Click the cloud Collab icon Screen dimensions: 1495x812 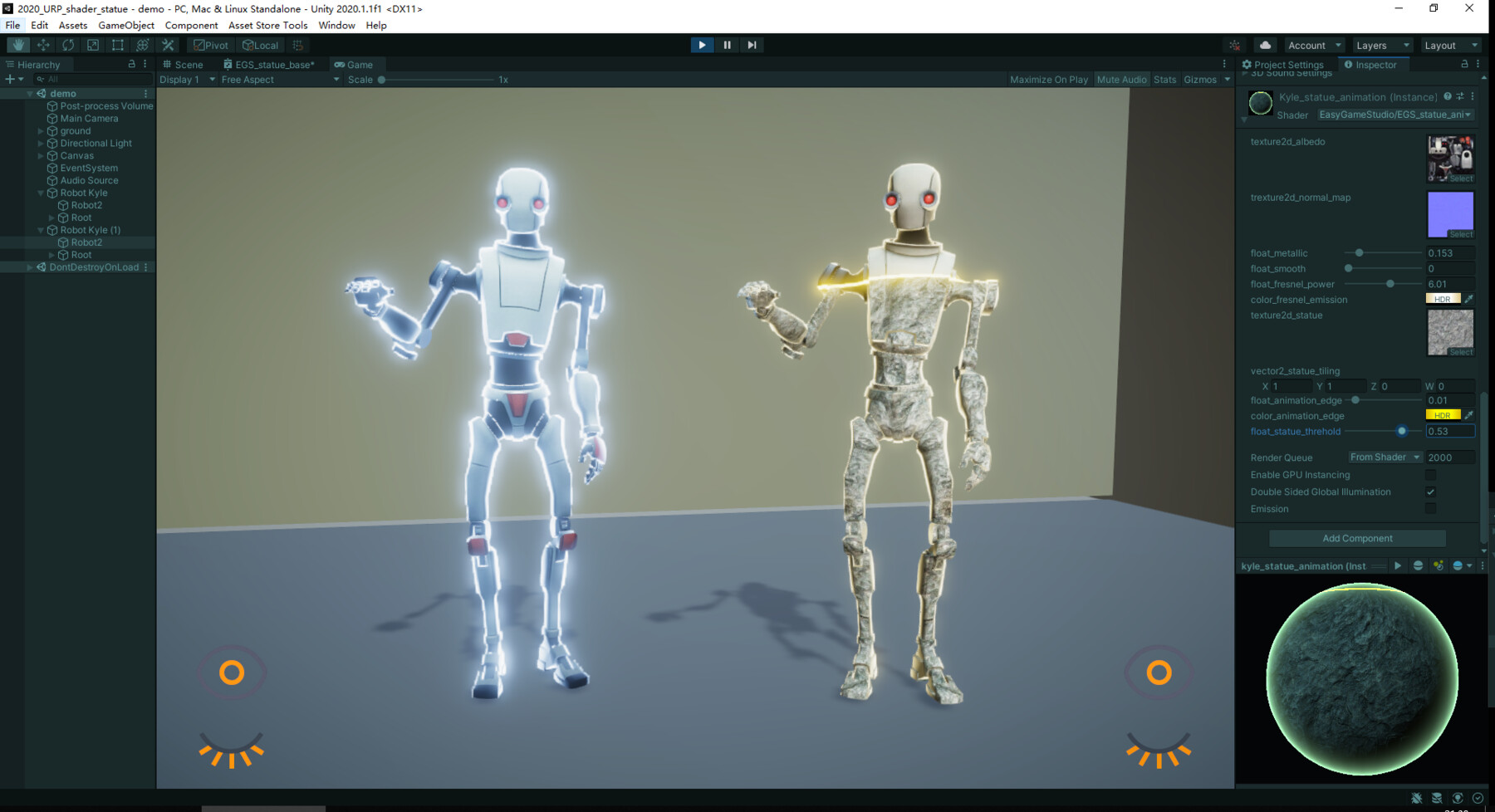pyautogui.click(x=1264, y=45)
